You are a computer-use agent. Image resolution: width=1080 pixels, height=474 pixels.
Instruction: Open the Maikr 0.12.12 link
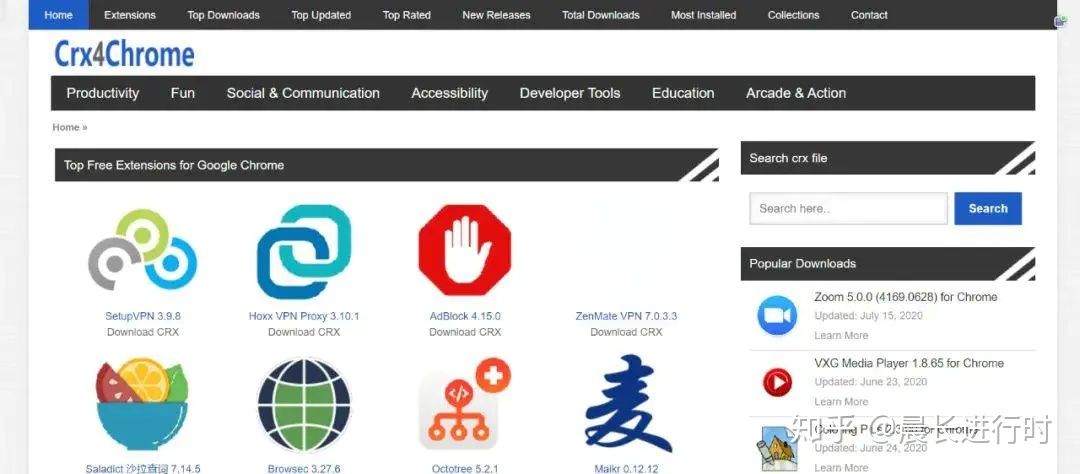coord(626,468)
